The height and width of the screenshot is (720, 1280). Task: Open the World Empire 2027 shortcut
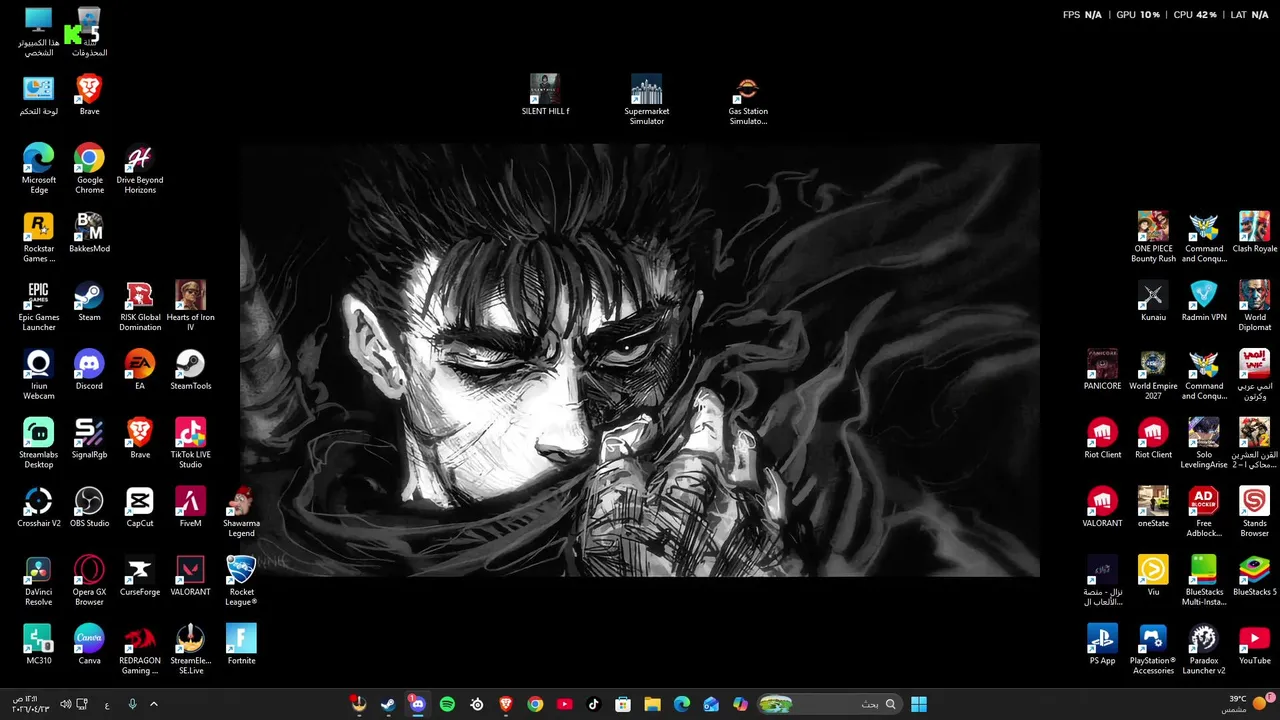point(1153,375)
